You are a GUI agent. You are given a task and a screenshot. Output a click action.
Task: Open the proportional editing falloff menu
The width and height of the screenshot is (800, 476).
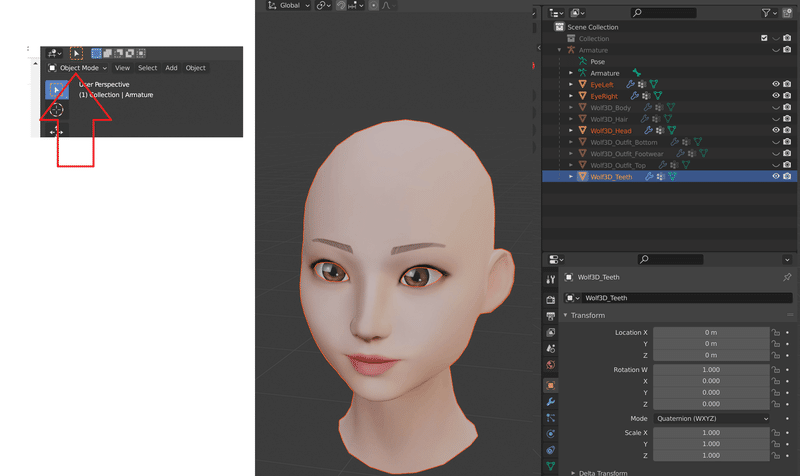pyautogui.click(x=387, y=5)
